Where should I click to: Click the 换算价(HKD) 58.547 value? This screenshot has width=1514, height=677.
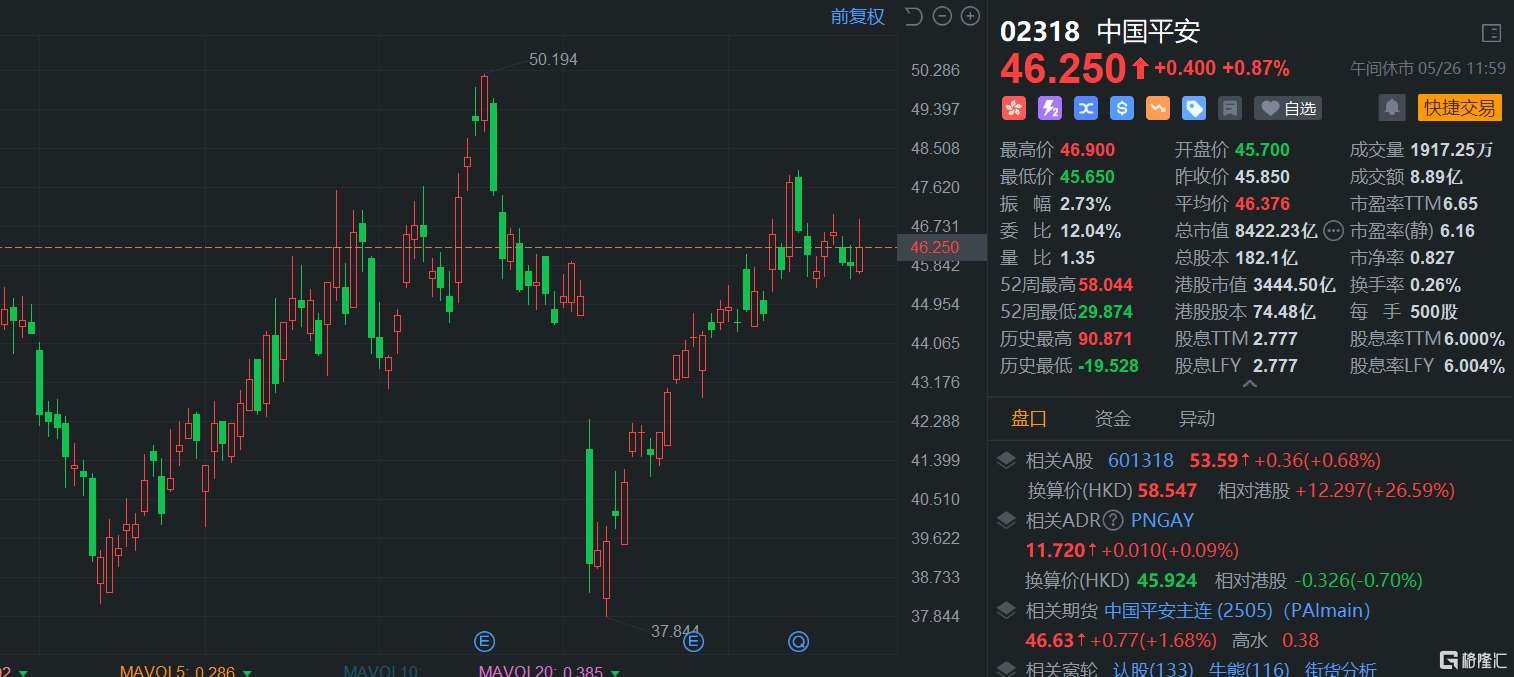tap(1168, 491)
